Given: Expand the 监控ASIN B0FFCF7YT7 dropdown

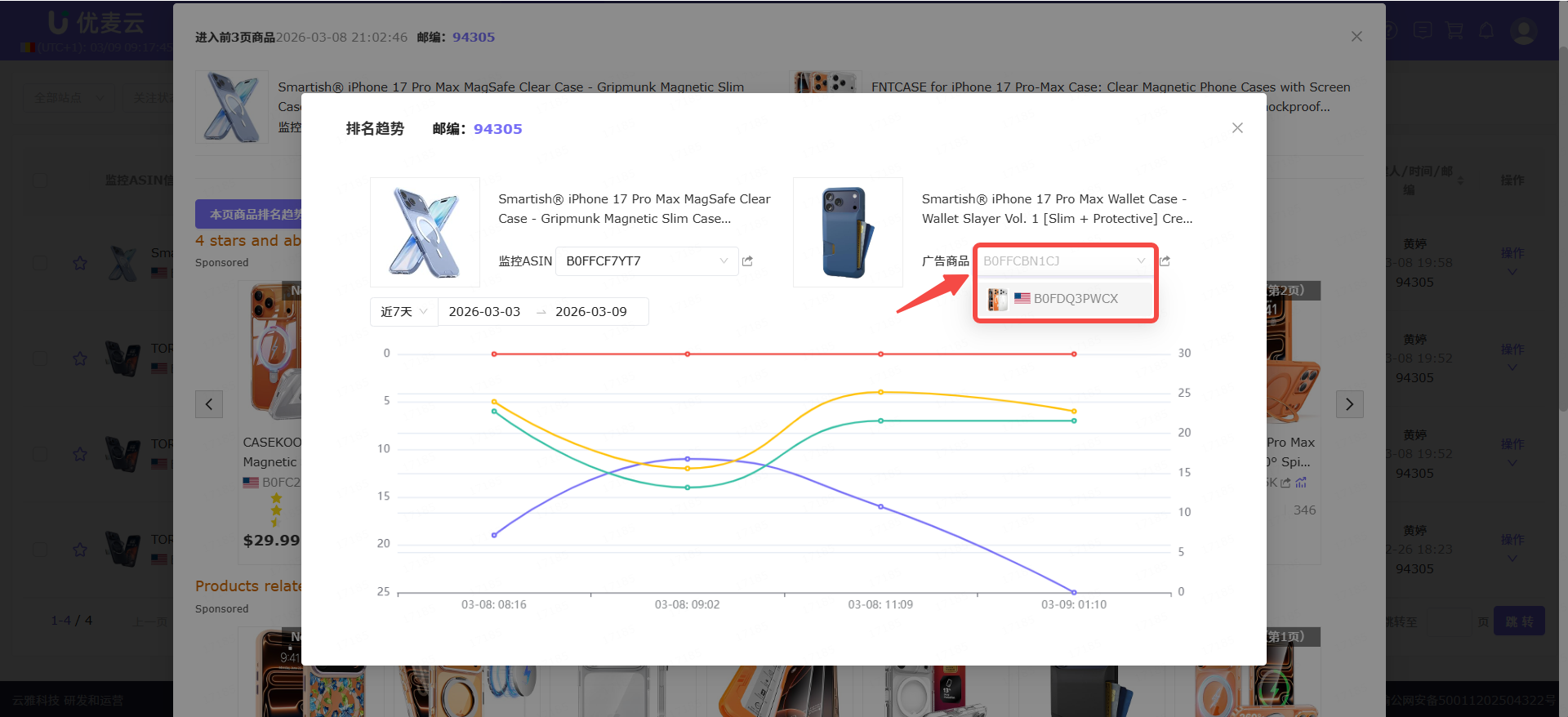Looking at the screenshot, I should coord(646,261).
